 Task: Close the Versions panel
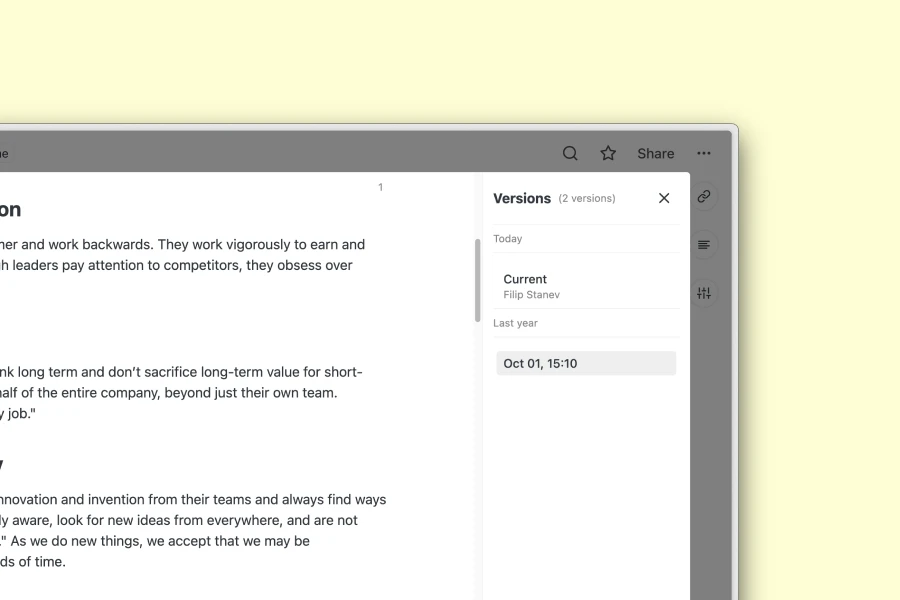pos(664,198)
